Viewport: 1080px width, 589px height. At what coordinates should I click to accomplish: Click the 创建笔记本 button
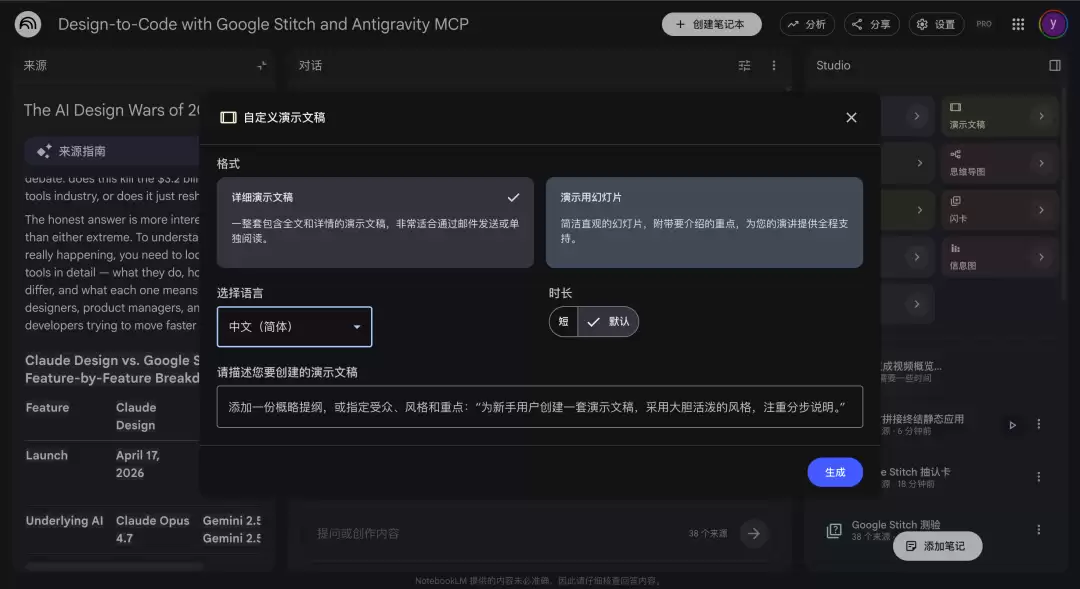(x=712, y=24)
